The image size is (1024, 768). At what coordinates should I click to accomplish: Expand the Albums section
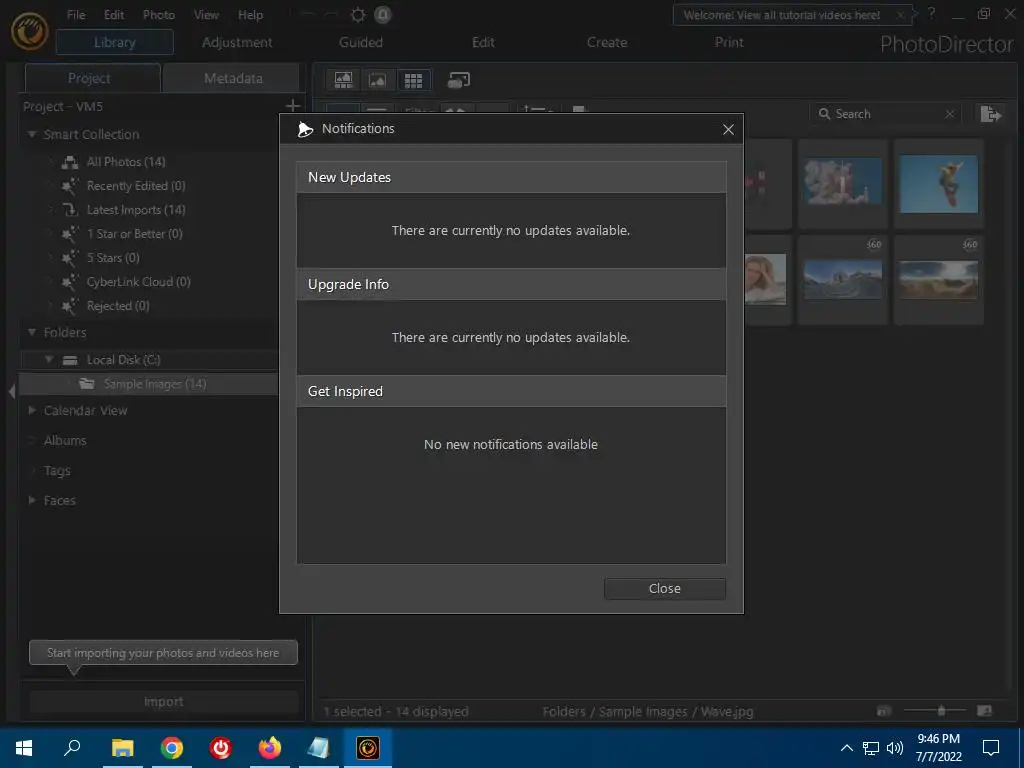click(x=31, y=440)
